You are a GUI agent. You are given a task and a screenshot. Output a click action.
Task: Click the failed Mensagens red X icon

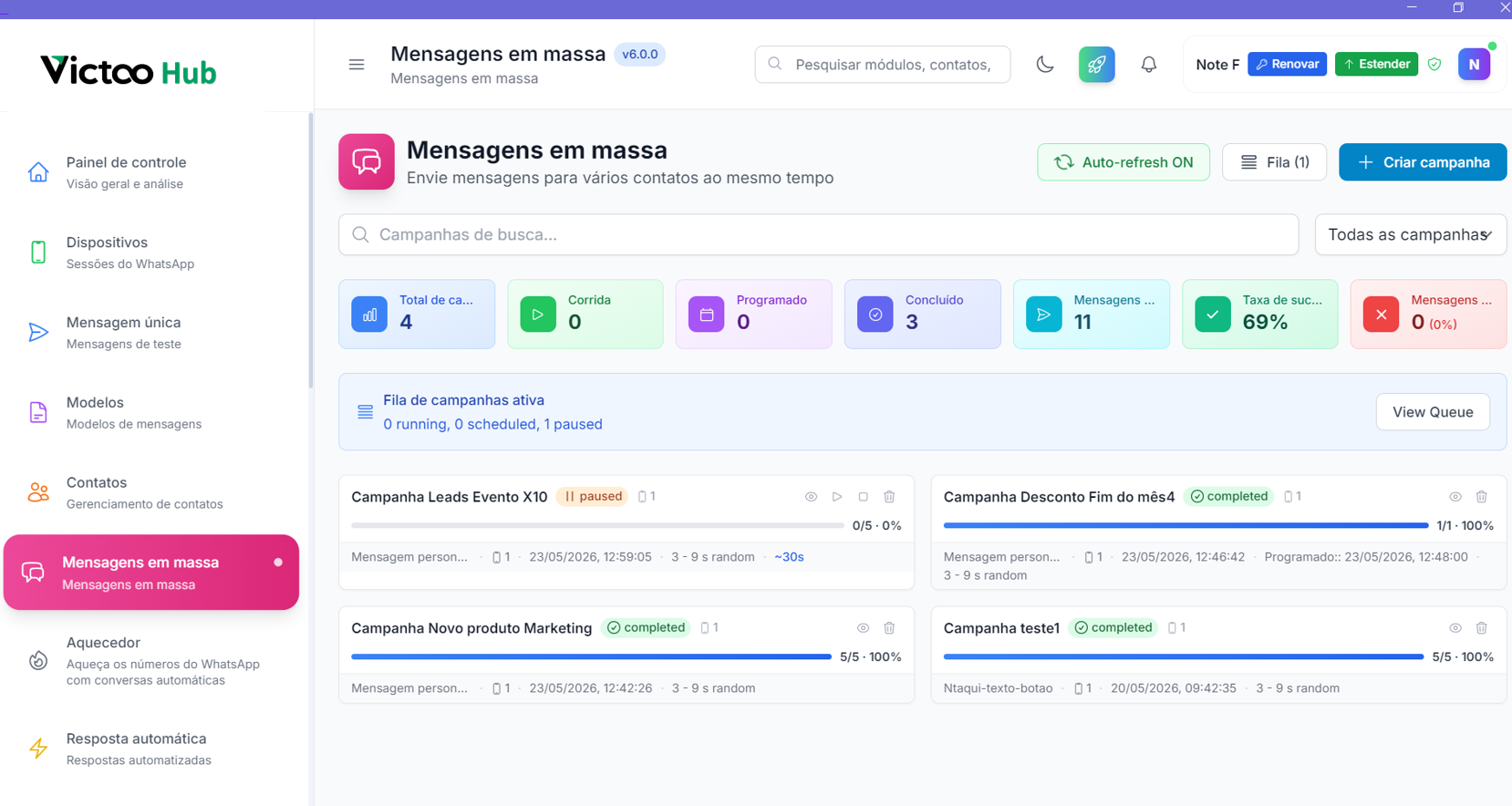pos(1381,315)
